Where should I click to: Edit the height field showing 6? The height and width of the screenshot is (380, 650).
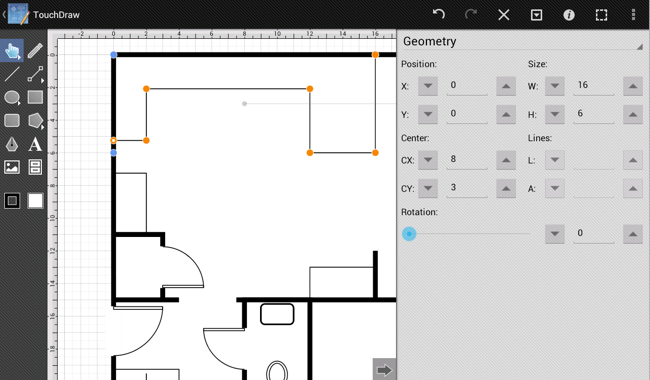[x=594, y=114]
